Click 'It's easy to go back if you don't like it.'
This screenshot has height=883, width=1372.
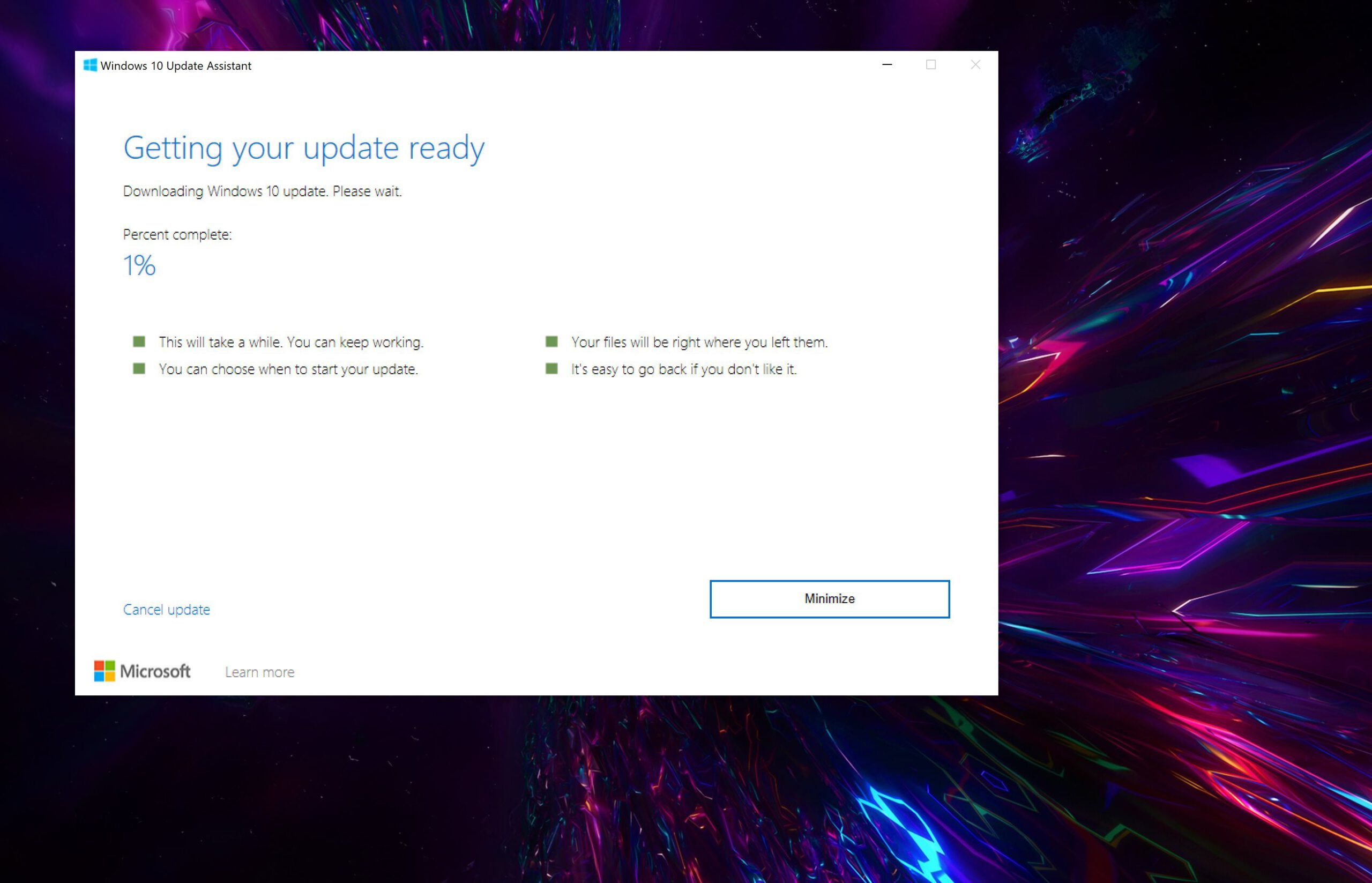coord(684,369)
